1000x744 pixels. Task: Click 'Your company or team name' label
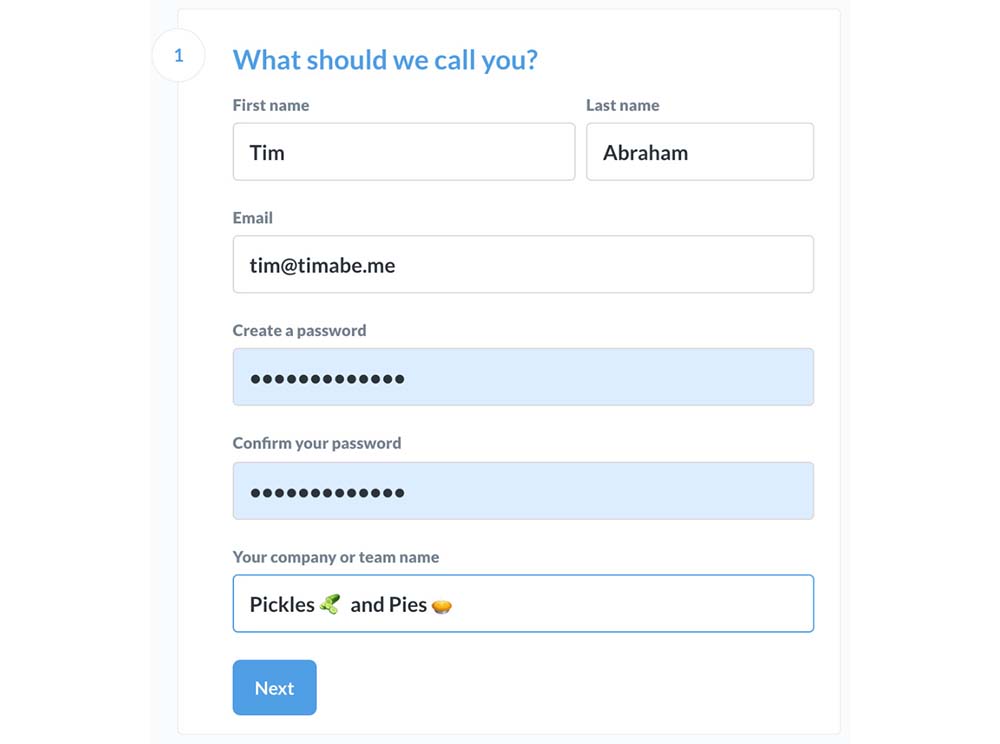pos(336,557)
